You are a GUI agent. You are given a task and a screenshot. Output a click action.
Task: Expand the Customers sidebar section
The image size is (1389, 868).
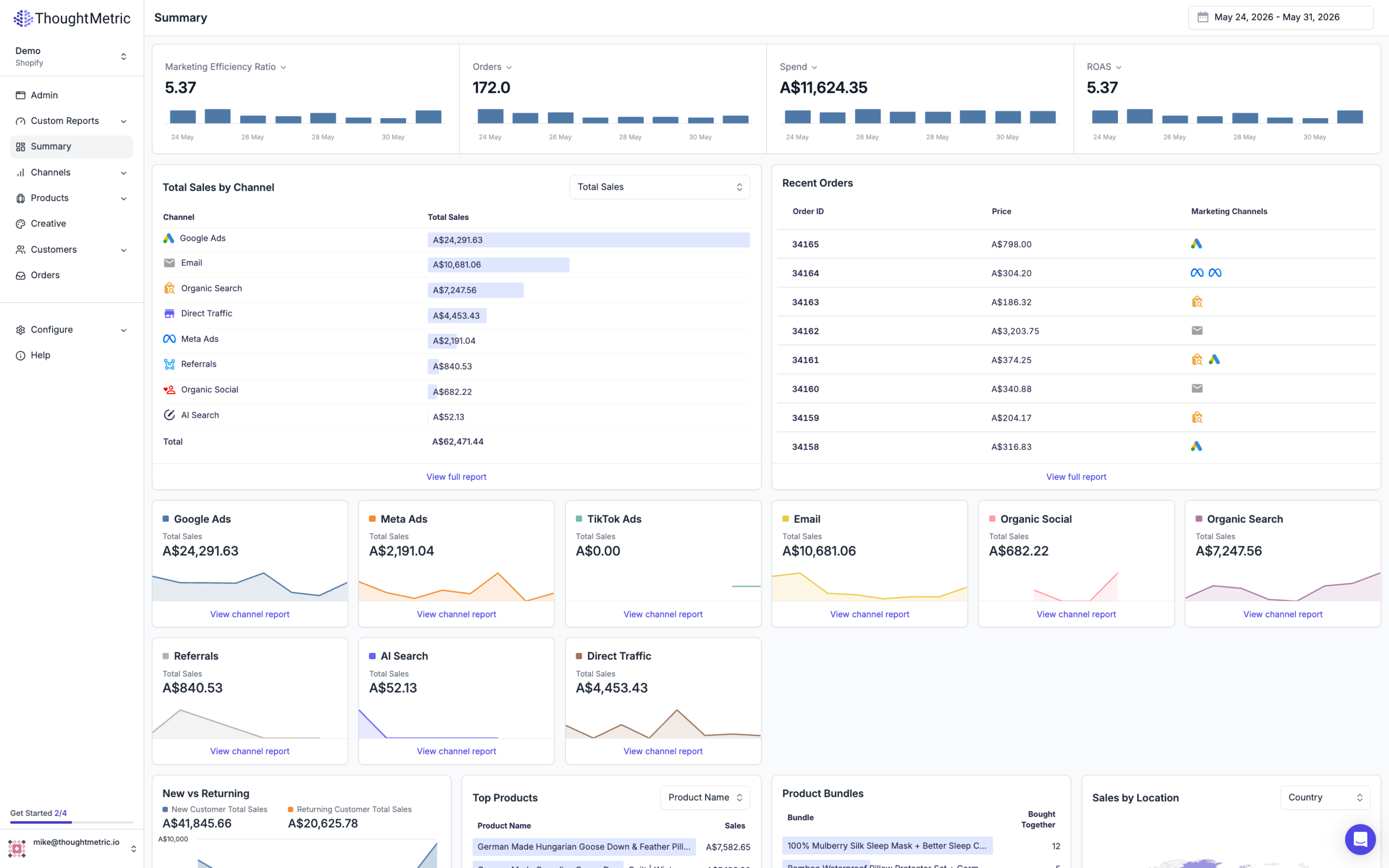[71, 250]
